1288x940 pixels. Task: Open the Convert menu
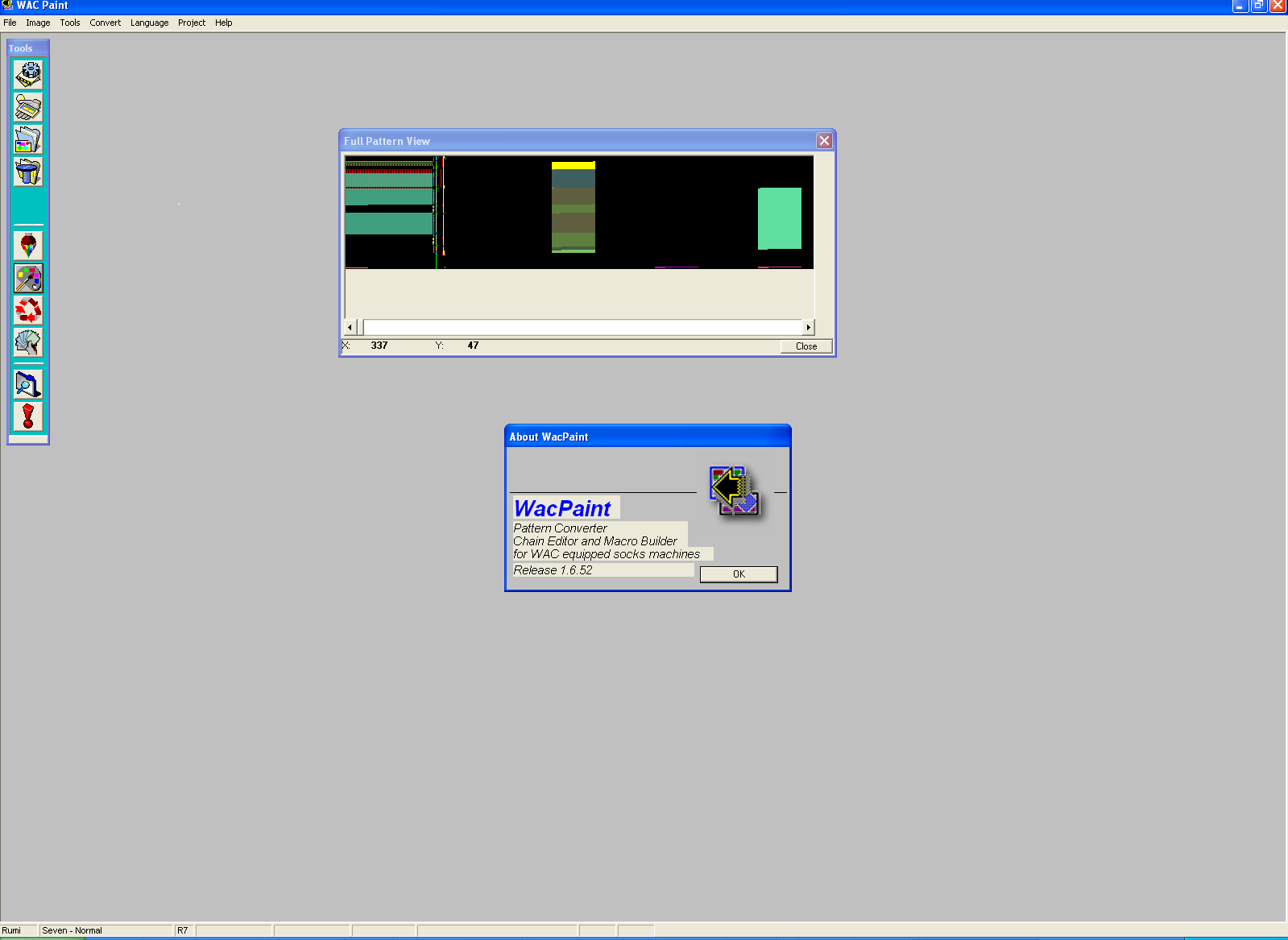click(x=105, y=23)
